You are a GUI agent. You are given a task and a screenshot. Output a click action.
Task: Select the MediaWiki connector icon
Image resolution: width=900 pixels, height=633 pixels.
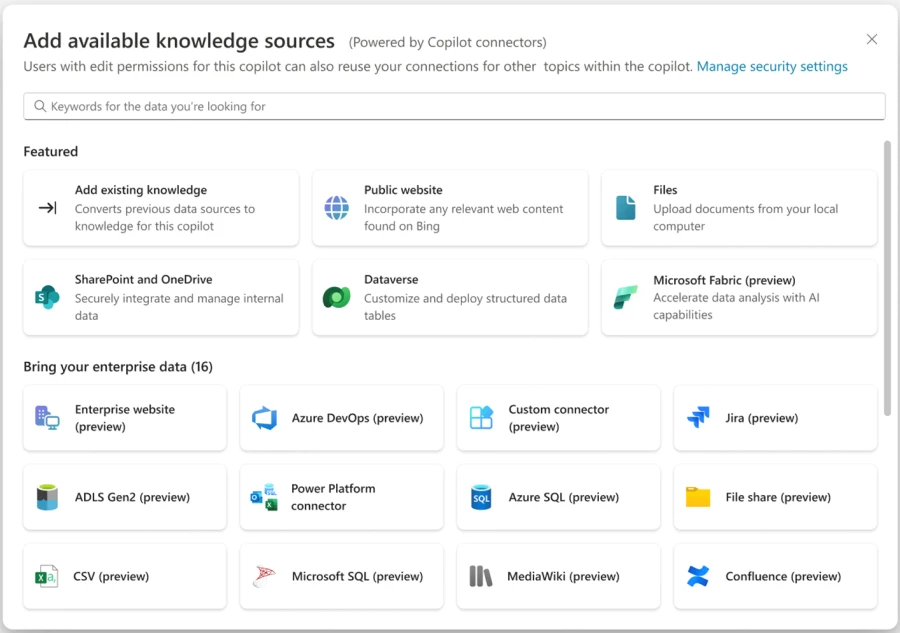[479, 577]
